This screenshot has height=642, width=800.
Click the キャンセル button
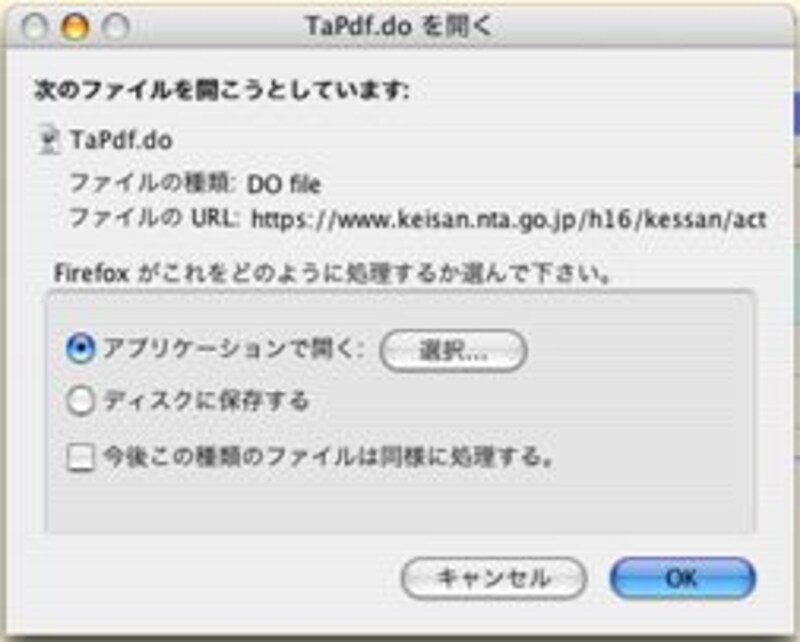pos(494,578)
